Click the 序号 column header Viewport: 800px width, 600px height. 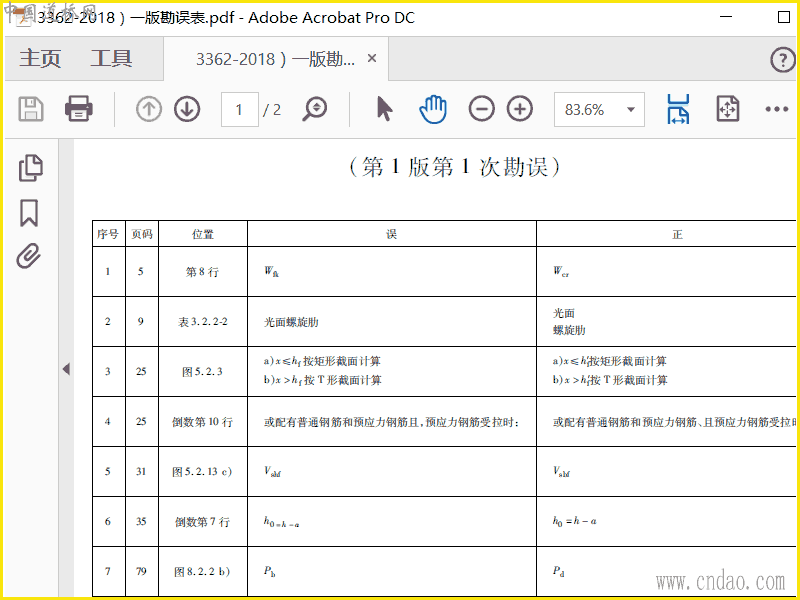pyautogui.click(x=108, y=234)
